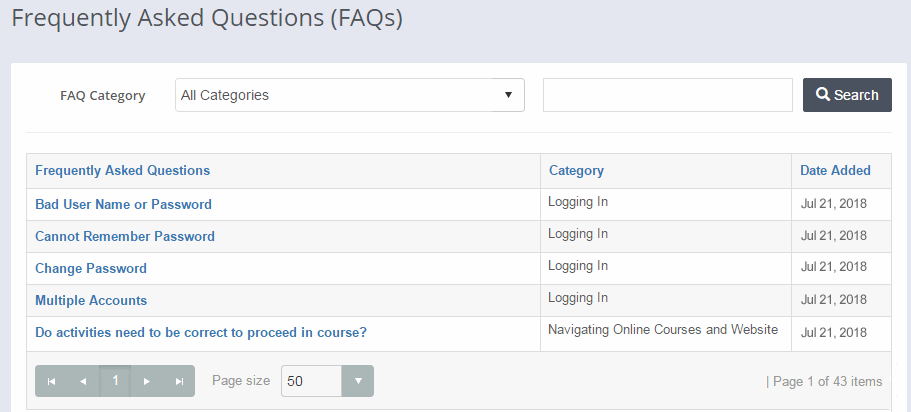Open "Cannot Remember Password" FAQ
Viewport: 911px width, 412px height.
pyautogui.click(x=125, y=237)
